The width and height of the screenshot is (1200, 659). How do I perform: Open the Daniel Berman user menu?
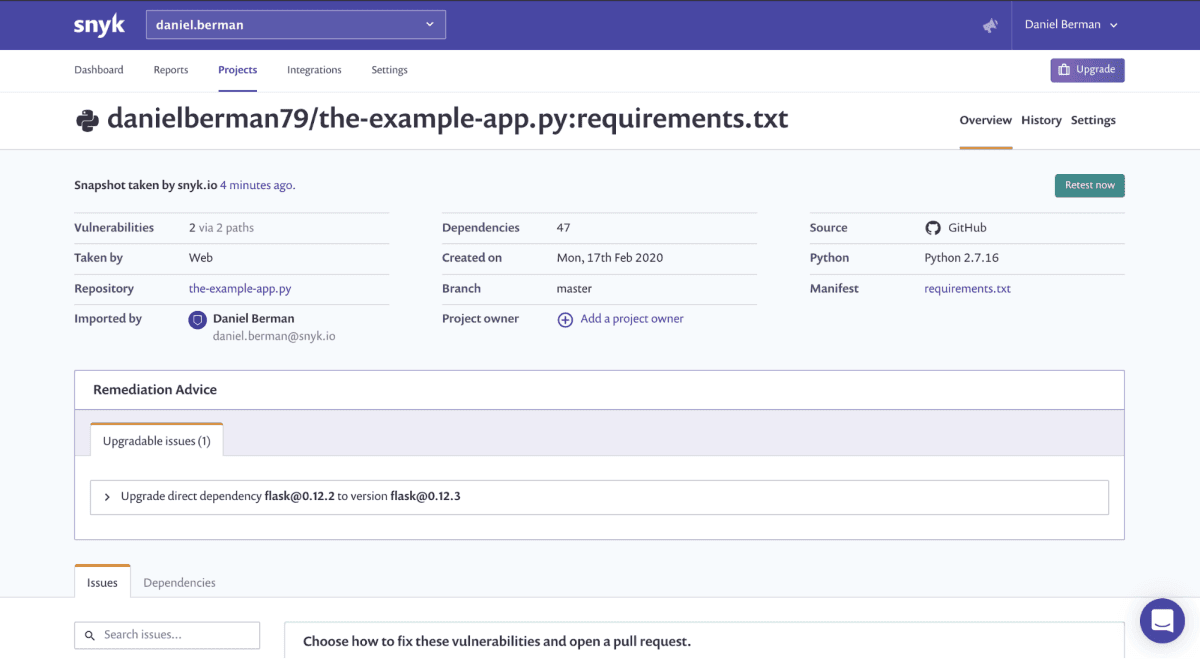(x=1071, y=25)
